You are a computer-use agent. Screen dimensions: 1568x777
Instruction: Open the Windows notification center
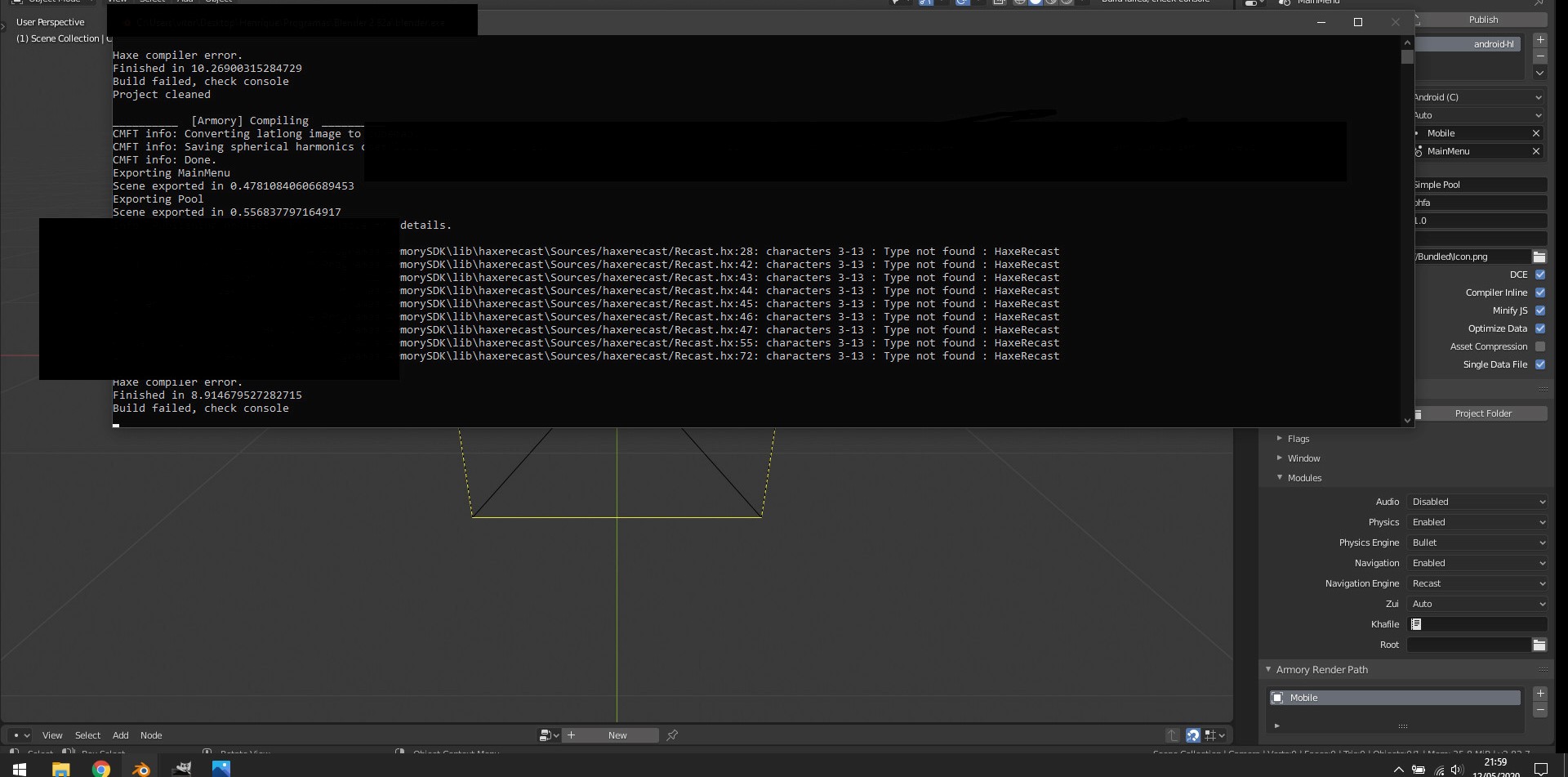click(1541, 769)
